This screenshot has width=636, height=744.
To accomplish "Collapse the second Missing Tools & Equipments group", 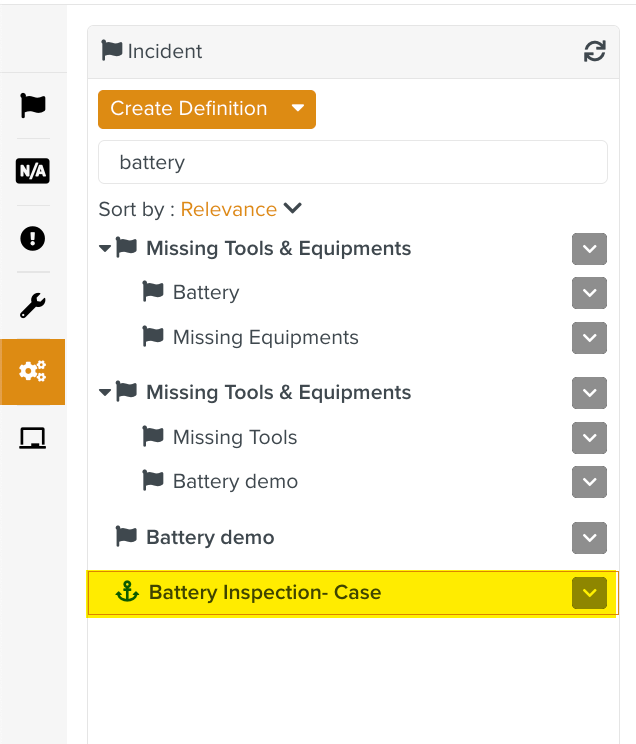I will click(105, 392).
